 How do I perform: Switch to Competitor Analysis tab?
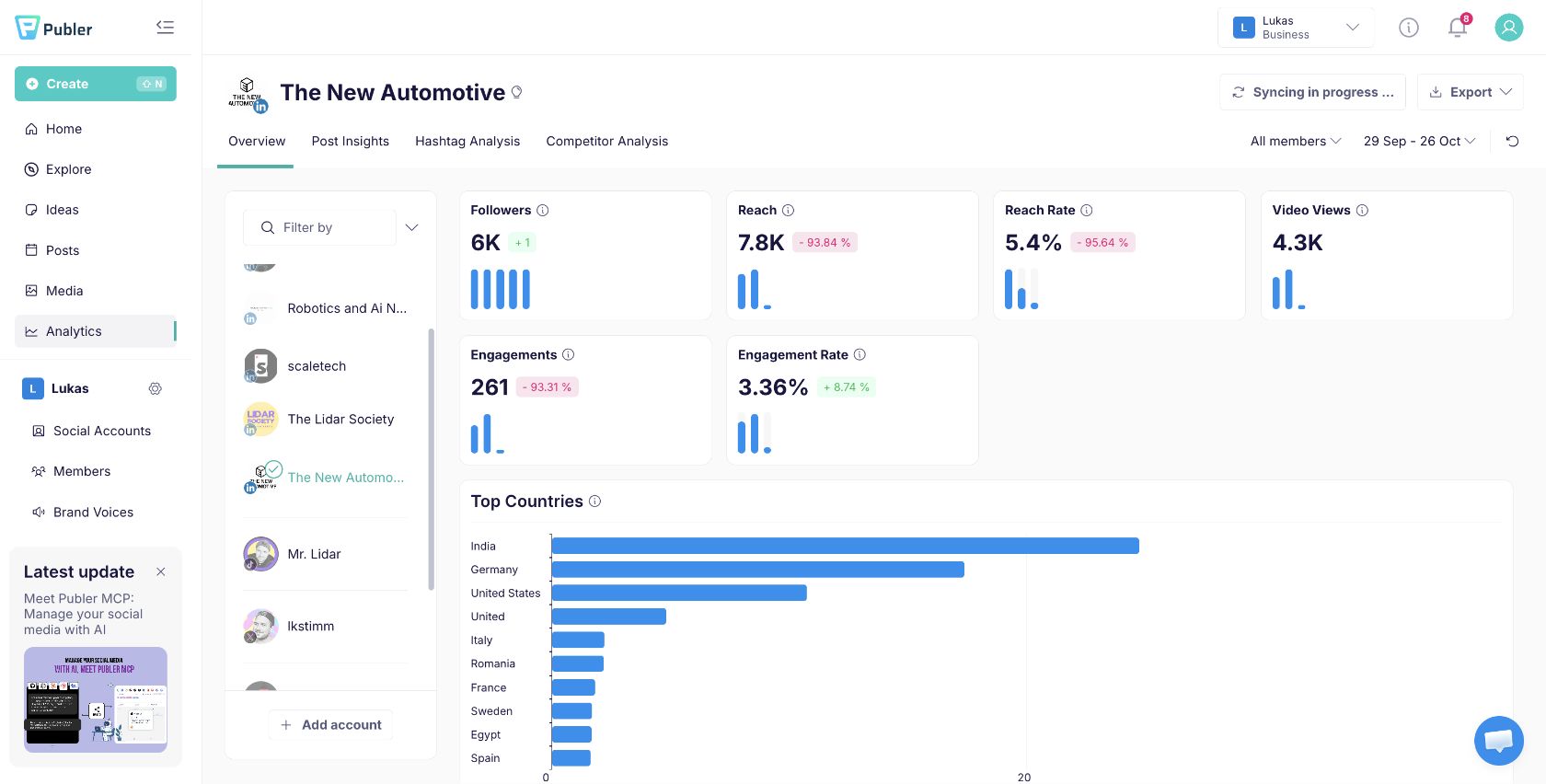(607, 141)
